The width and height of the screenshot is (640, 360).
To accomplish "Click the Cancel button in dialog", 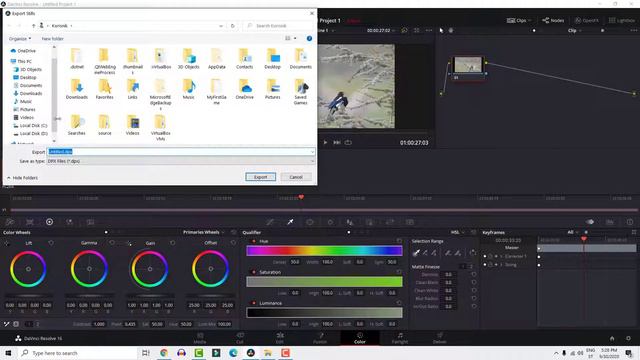I will pyautogui.click(x=296, y=177).
